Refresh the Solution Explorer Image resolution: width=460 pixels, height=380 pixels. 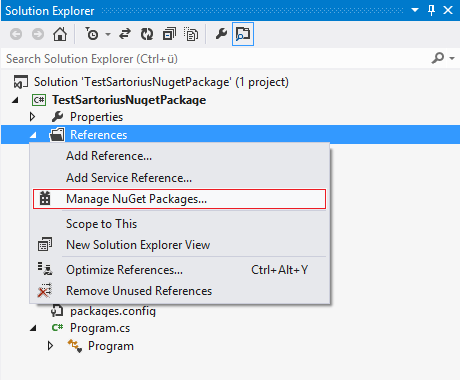point(147,34)
